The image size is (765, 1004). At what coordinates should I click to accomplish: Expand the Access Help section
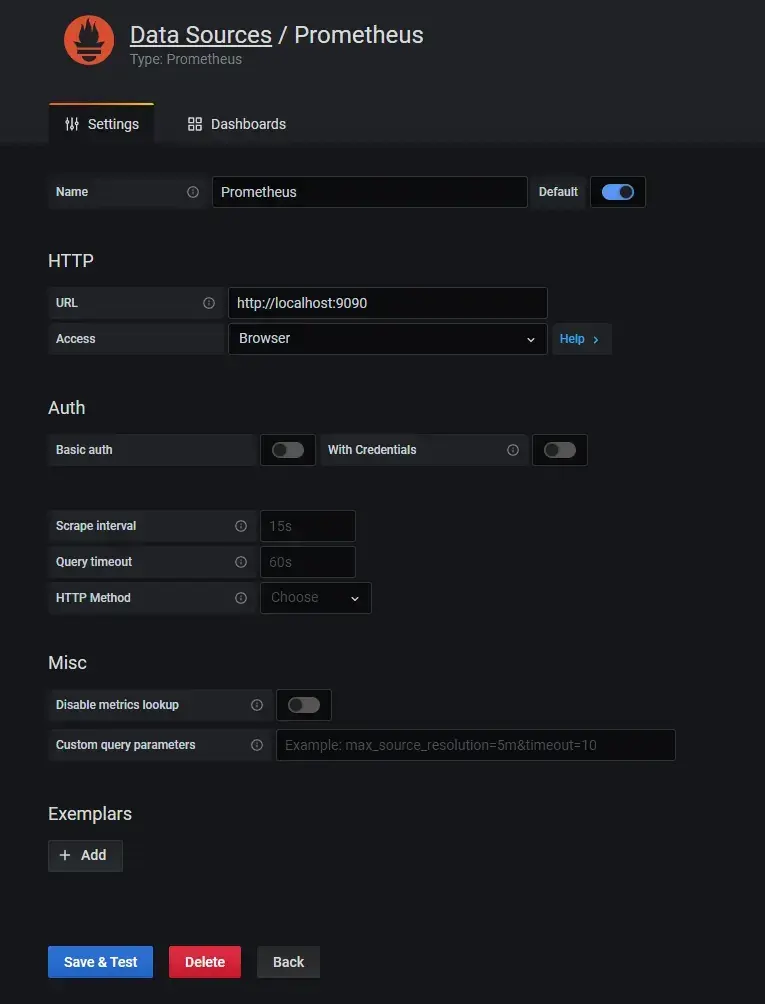pos(580,339)
